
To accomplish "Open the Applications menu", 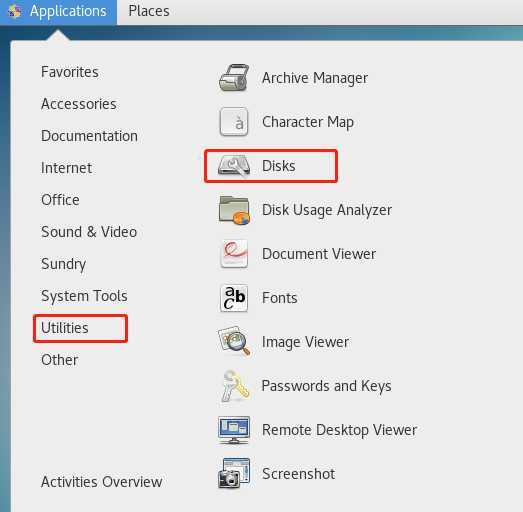I will pos(58,12).
